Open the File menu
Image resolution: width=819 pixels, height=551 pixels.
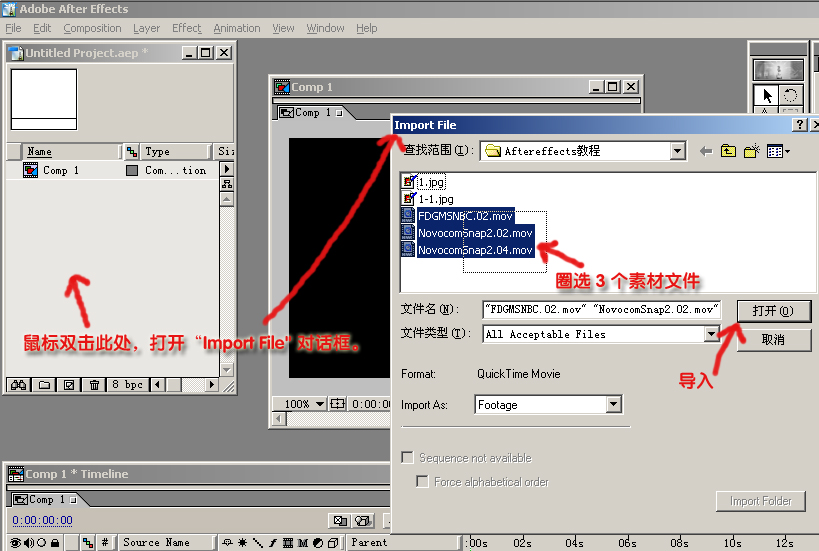click(x=13, y=28)
